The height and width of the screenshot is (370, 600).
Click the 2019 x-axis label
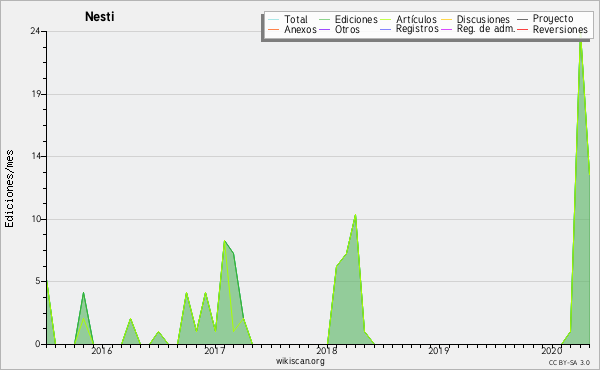439,350
